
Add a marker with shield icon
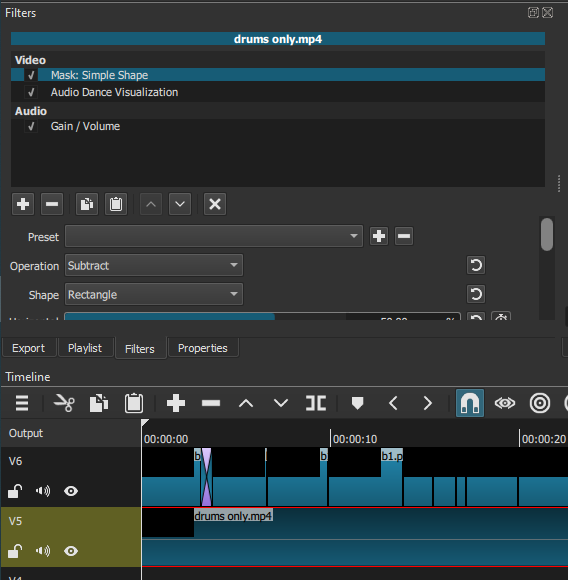pyautogui.click(x=357, y=403)
